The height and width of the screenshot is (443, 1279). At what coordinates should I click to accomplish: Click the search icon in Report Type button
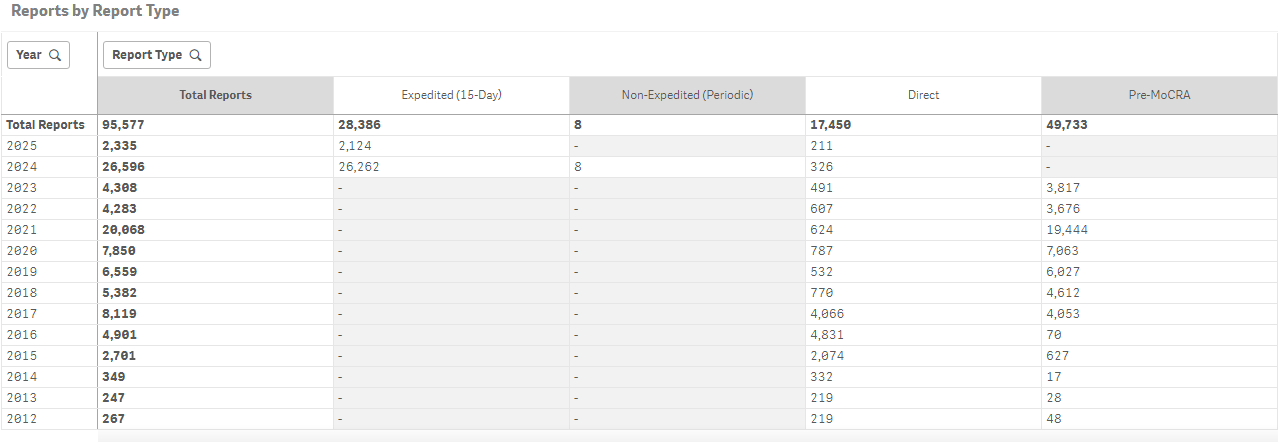click(195, 55)
